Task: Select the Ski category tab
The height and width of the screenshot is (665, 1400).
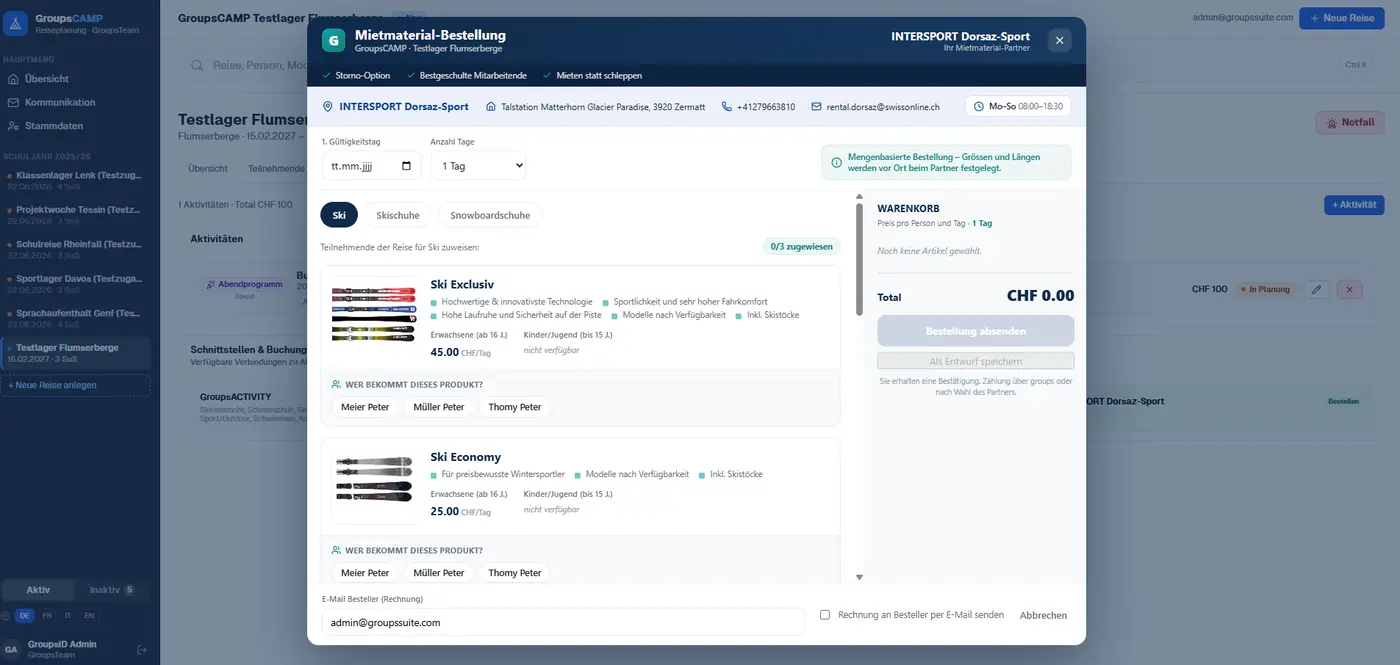Action: pyautogui.click(x=339, y=215)
